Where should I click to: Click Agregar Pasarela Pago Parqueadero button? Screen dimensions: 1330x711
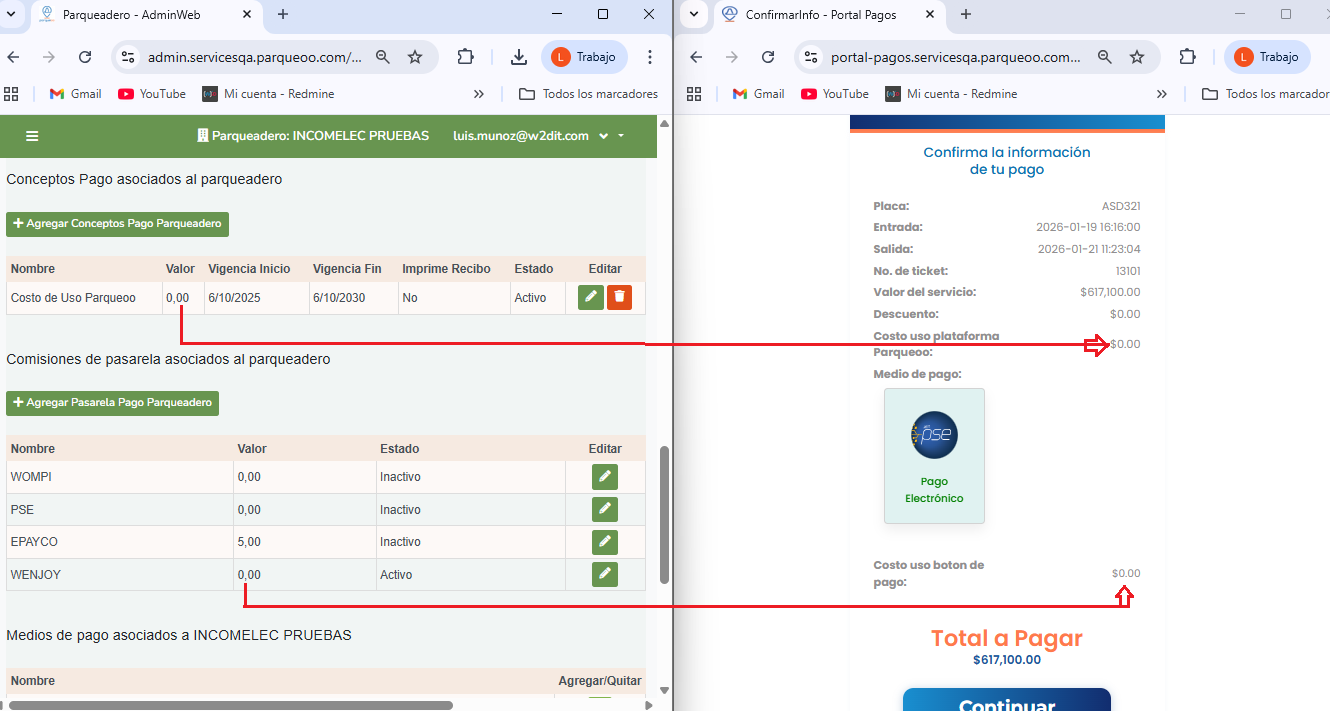pyautogui.click(x=112, y=403)
